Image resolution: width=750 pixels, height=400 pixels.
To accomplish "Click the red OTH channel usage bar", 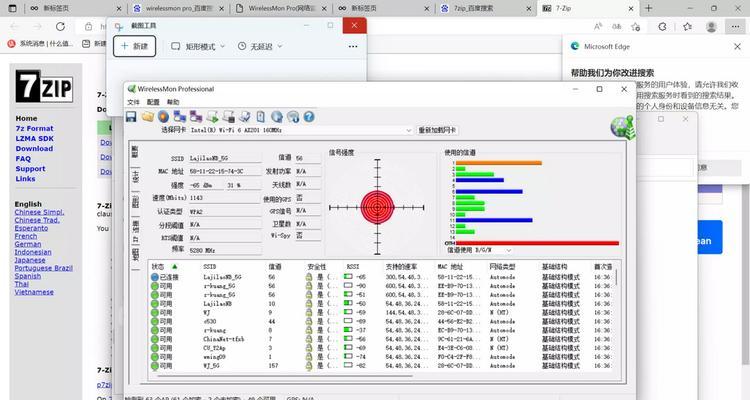I will coord(537,243).
